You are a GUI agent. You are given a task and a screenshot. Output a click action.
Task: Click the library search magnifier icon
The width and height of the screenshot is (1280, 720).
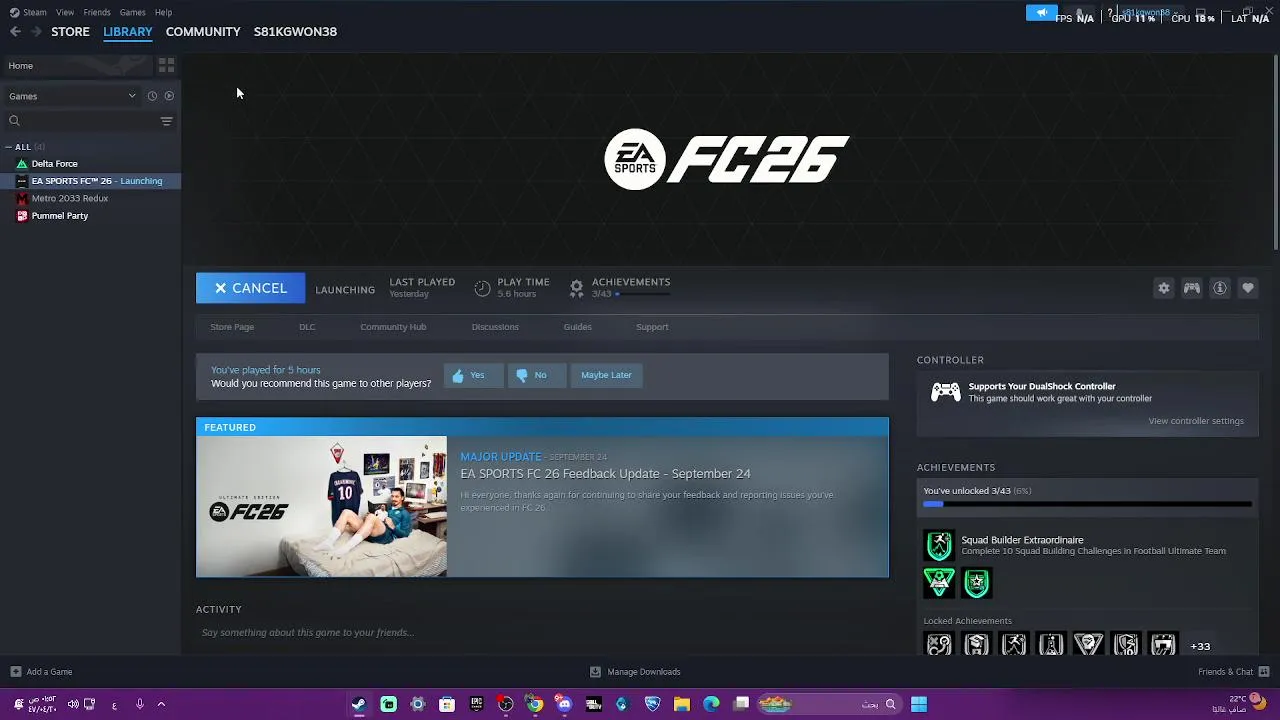[14, 121]
